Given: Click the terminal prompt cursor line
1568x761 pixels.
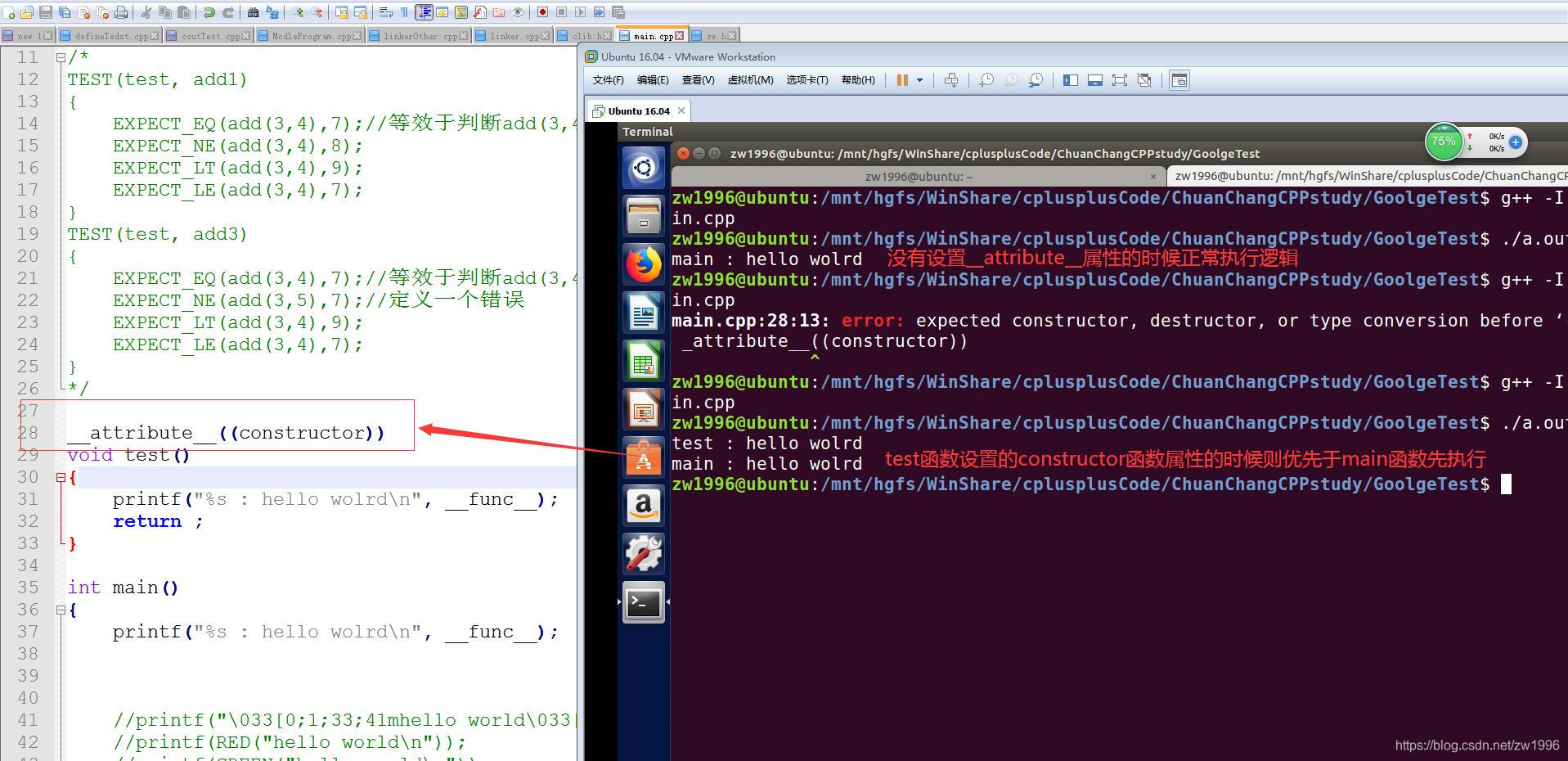Looking at the screenshot, I should [1092, 484].
